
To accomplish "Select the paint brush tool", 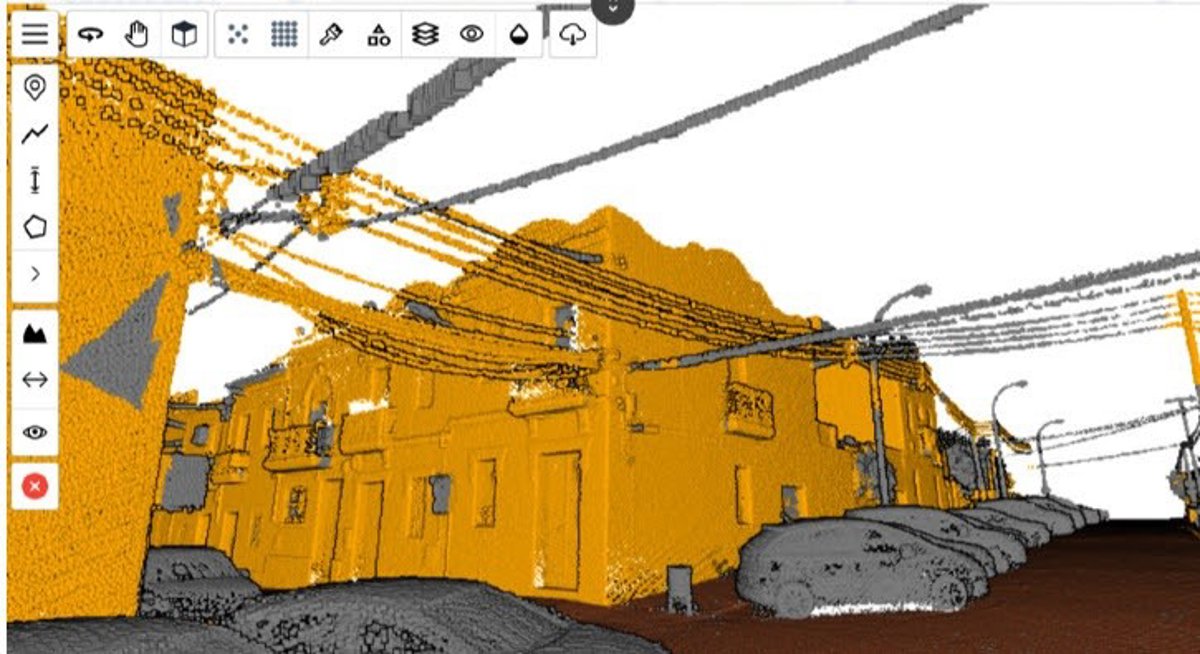I will coord(331,35).
